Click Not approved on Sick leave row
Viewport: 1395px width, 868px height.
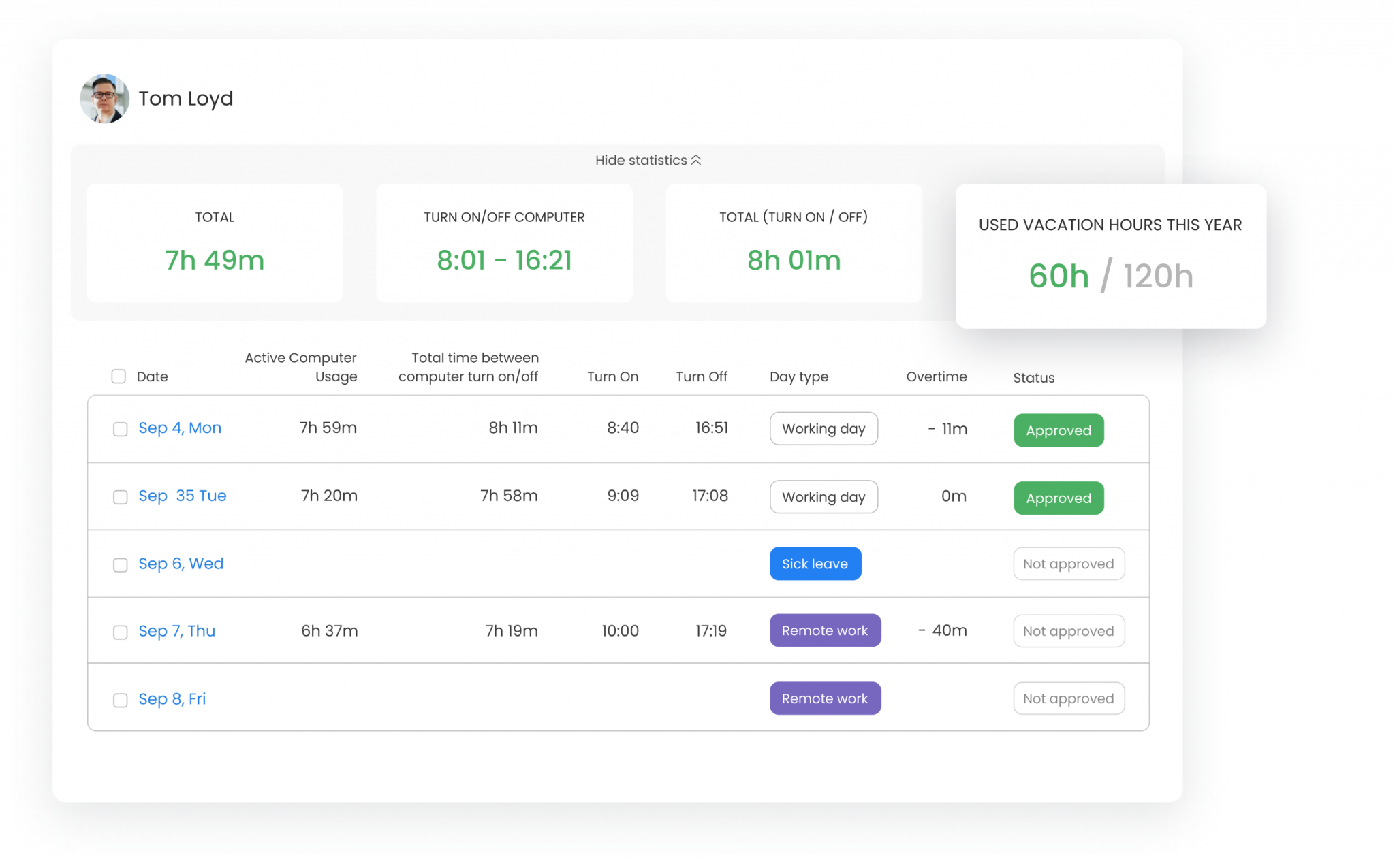(1068, 564)
